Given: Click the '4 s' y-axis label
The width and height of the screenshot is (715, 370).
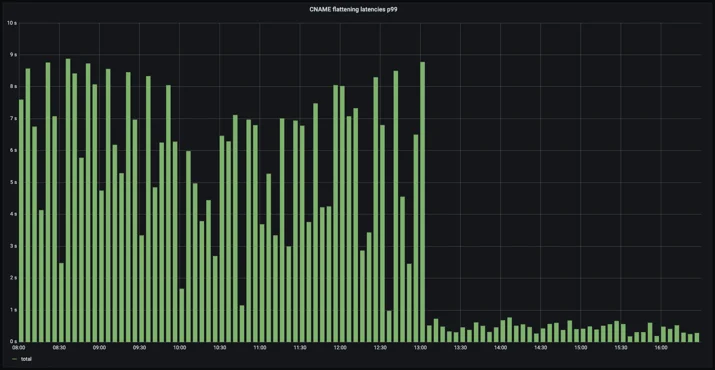Looking at the screenshot, I should point(14,214).
